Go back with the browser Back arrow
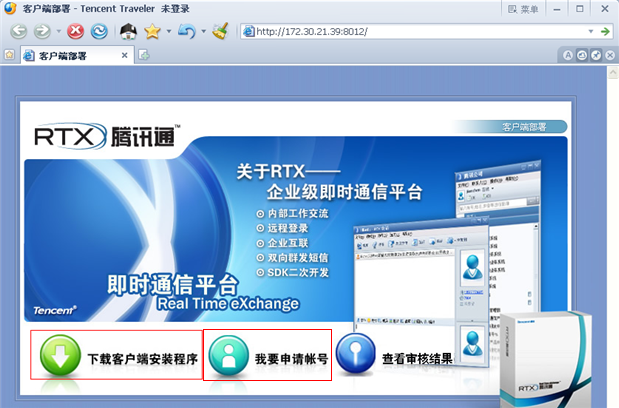The height and width of the screenshot is (408, 619). point(19,31)
